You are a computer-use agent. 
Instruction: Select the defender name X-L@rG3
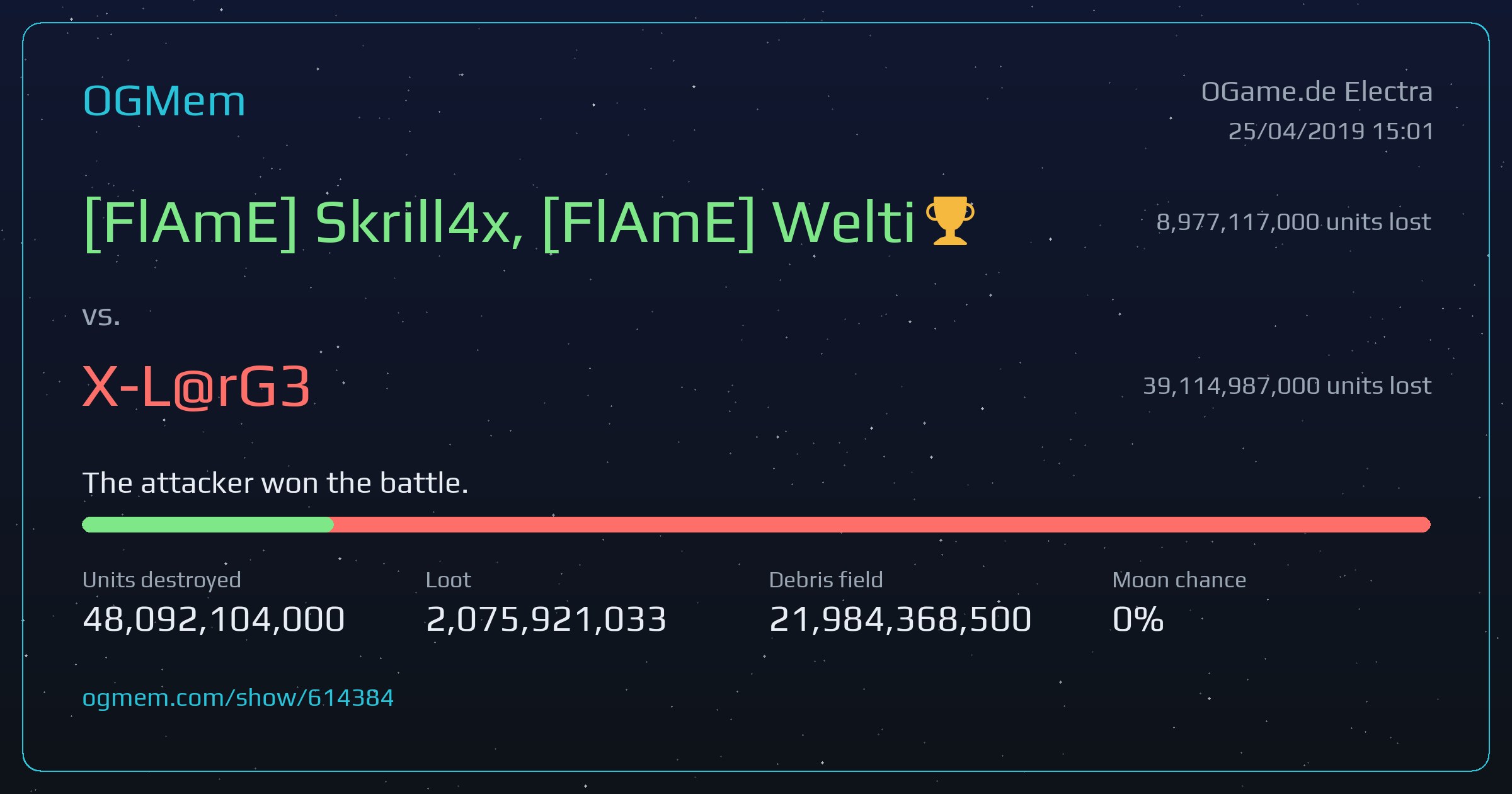coord(197,387)
